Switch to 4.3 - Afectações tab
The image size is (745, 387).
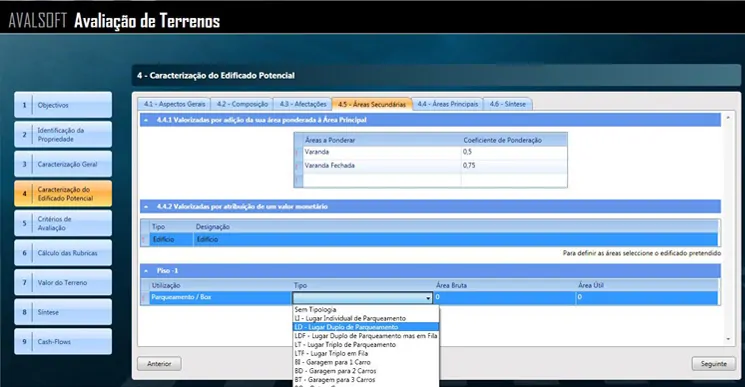303,104
